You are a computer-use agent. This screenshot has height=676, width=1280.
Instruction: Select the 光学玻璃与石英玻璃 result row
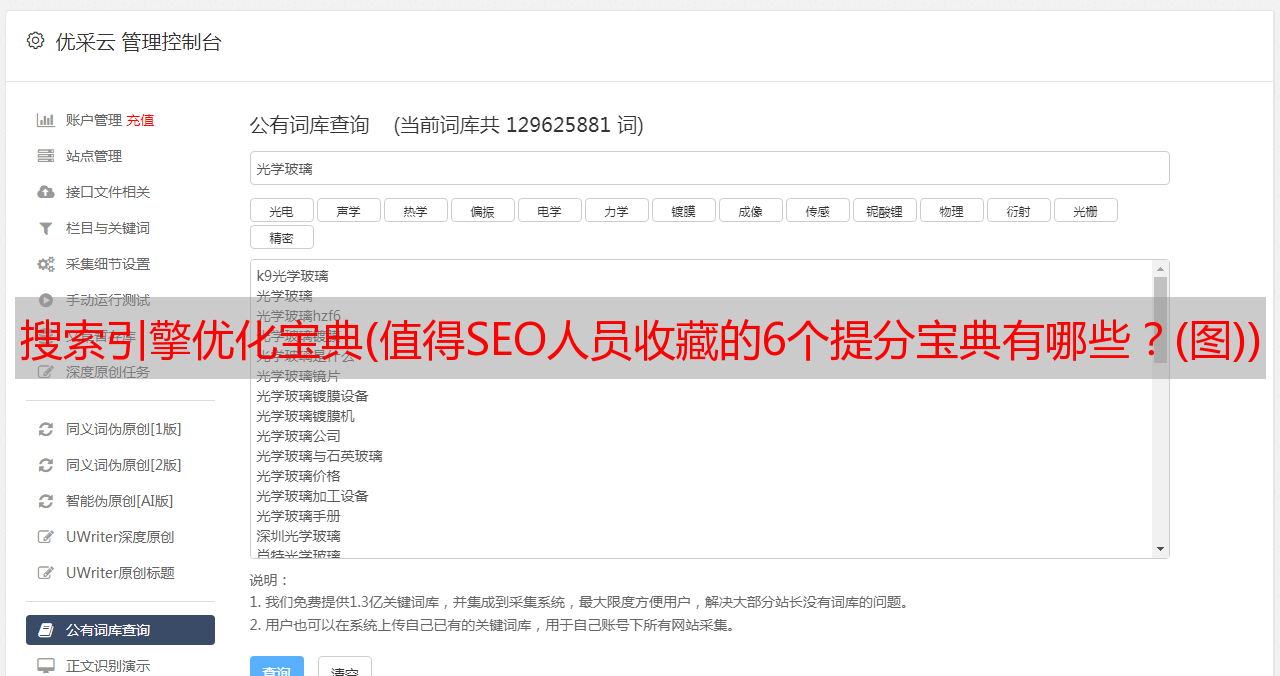pyautogui.click(x=319, y=456)
